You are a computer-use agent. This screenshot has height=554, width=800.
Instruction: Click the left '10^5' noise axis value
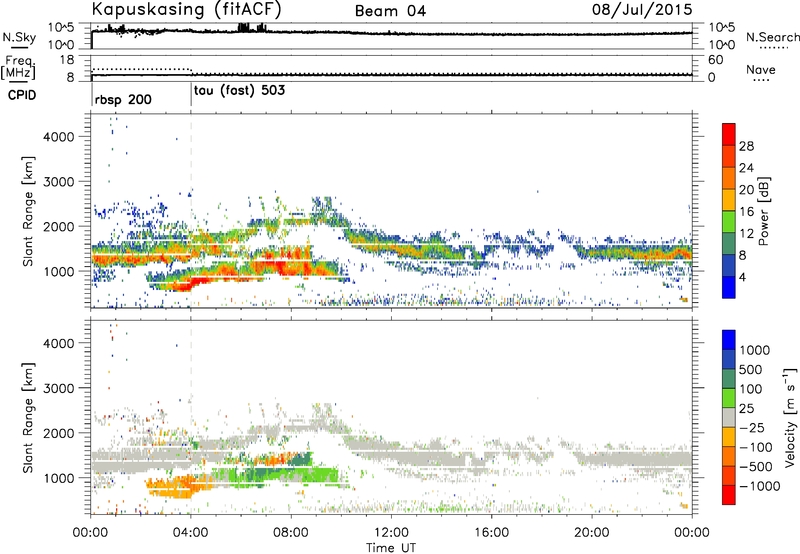61,28
